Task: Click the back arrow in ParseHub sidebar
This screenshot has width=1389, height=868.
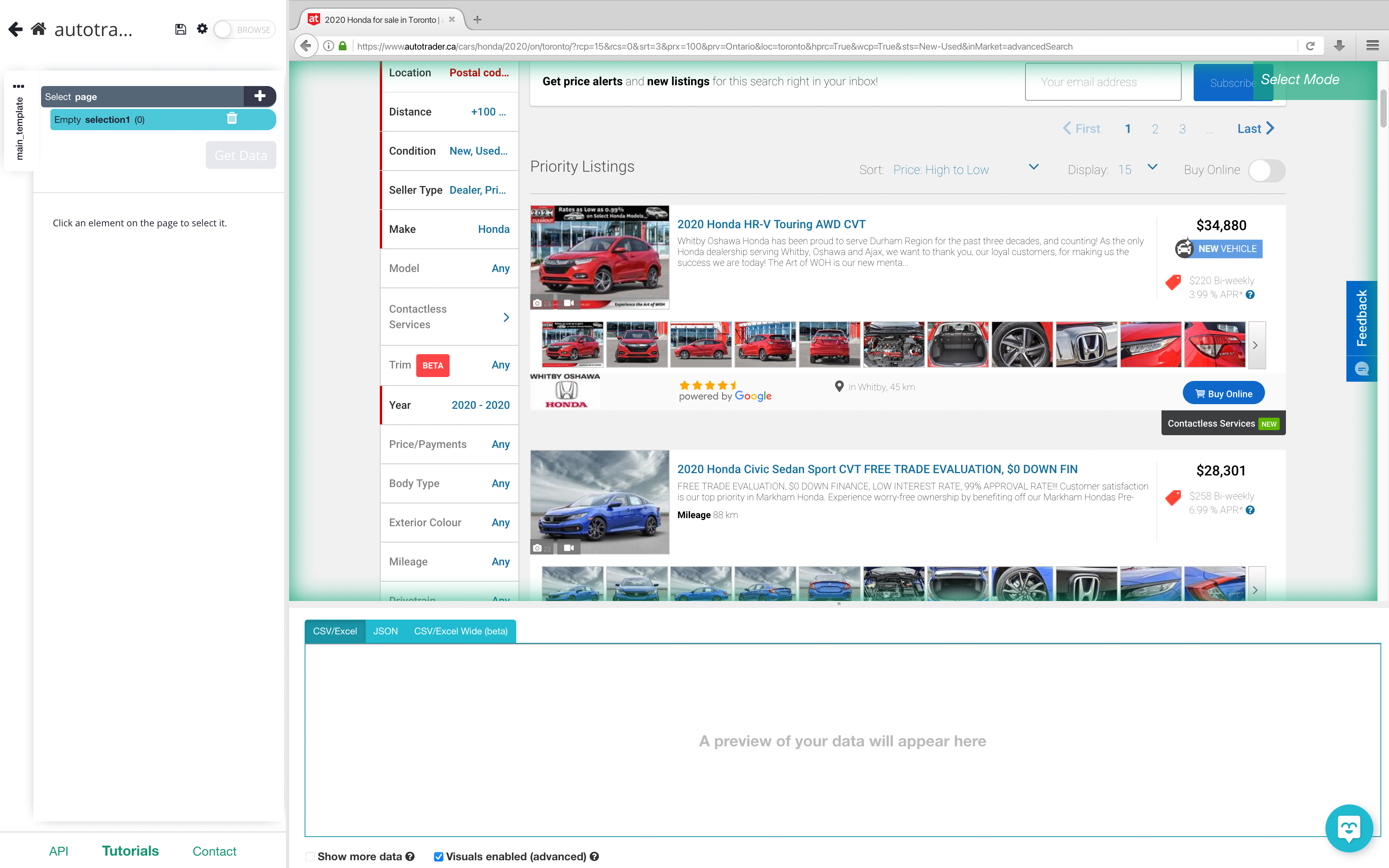Action: (16, 29)
